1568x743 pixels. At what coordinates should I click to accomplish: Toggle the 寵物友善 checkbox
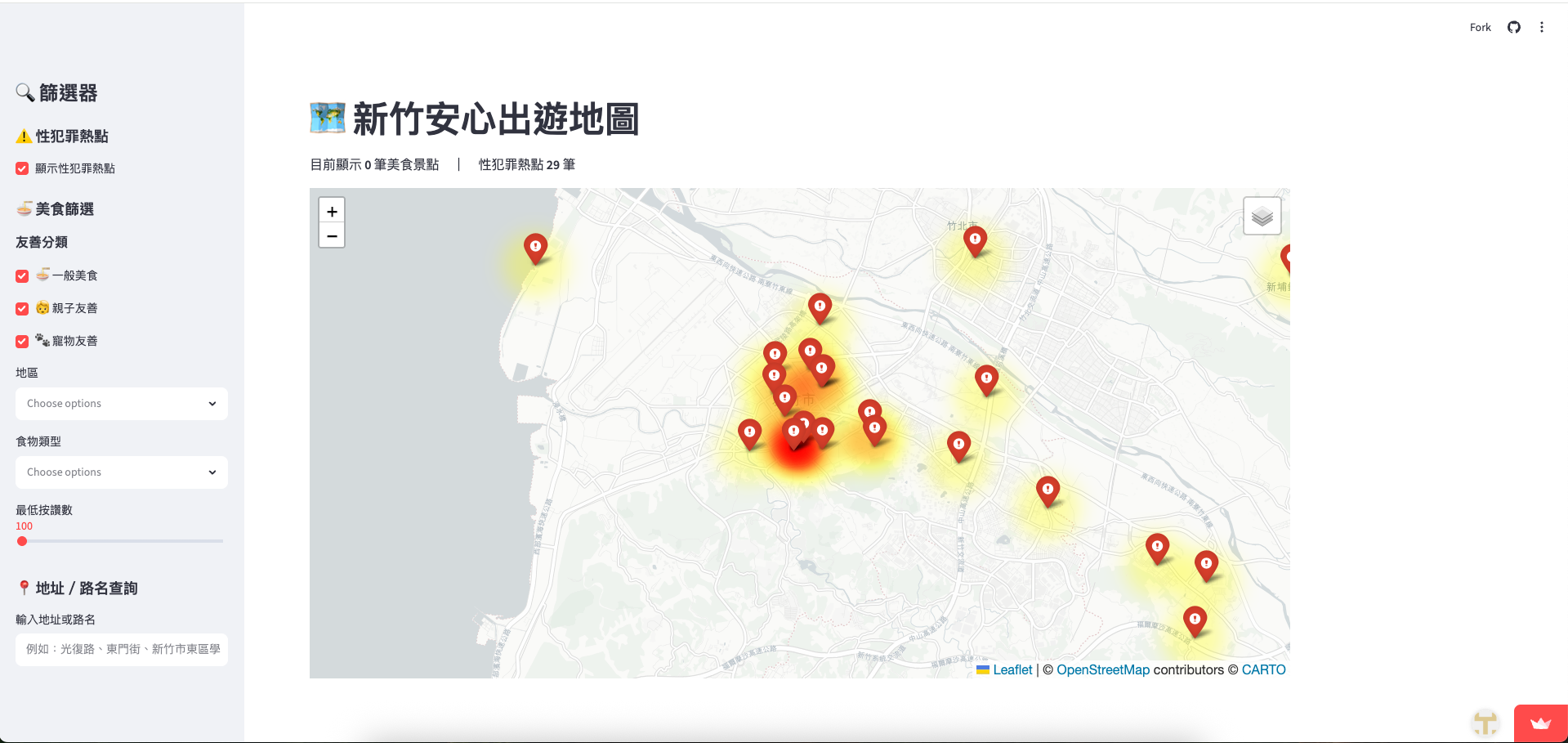(22, 341)
